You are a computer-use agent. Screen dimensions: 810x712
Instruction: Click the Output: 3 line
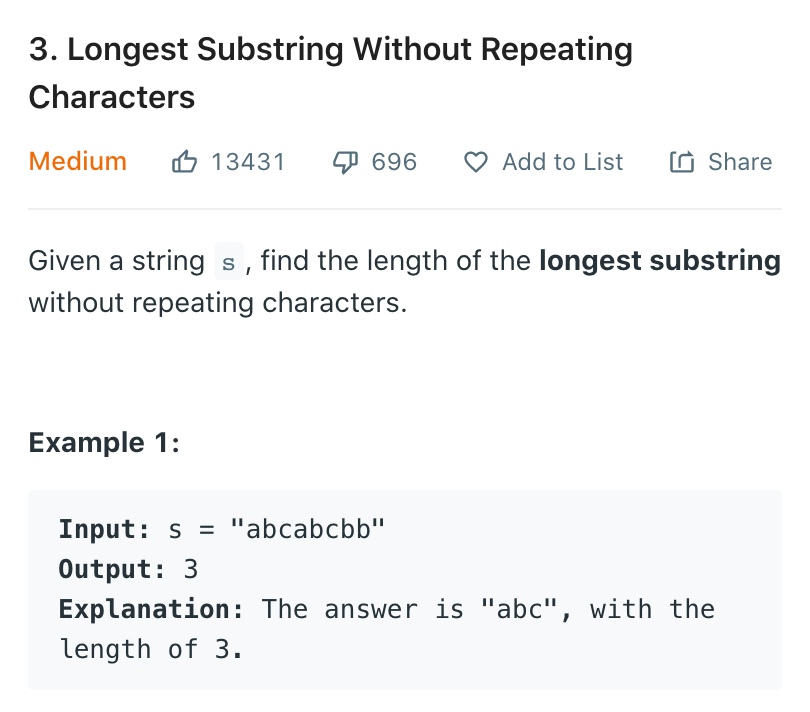[128, 569]
